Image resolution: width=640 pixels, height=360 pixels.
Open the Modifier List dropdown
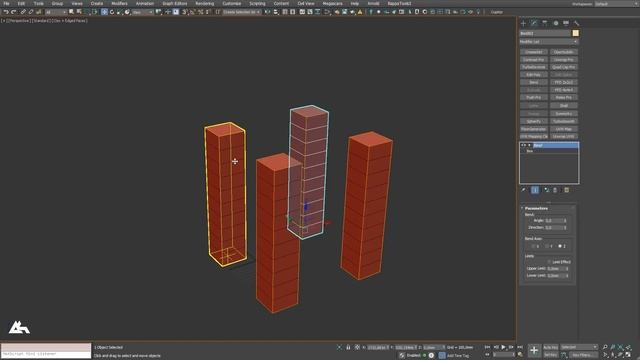tap(549, 42)
